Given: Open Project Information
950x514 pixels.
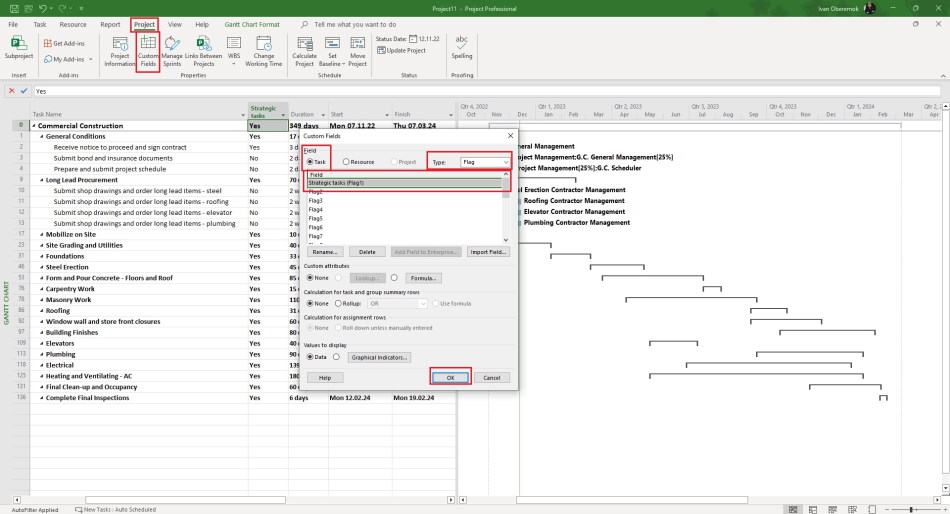Looking at the screenshot, I should pyautogui.click(x=120, y=51).
